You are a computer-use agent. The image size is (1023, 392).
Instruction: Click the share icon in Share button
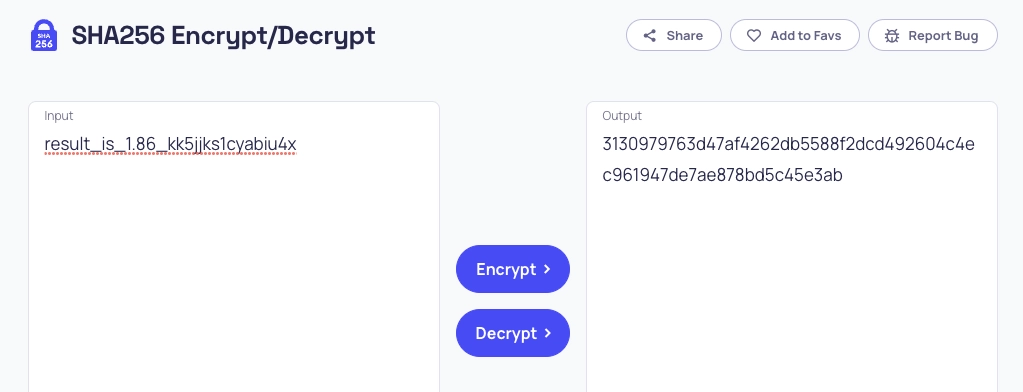(649, 36)
